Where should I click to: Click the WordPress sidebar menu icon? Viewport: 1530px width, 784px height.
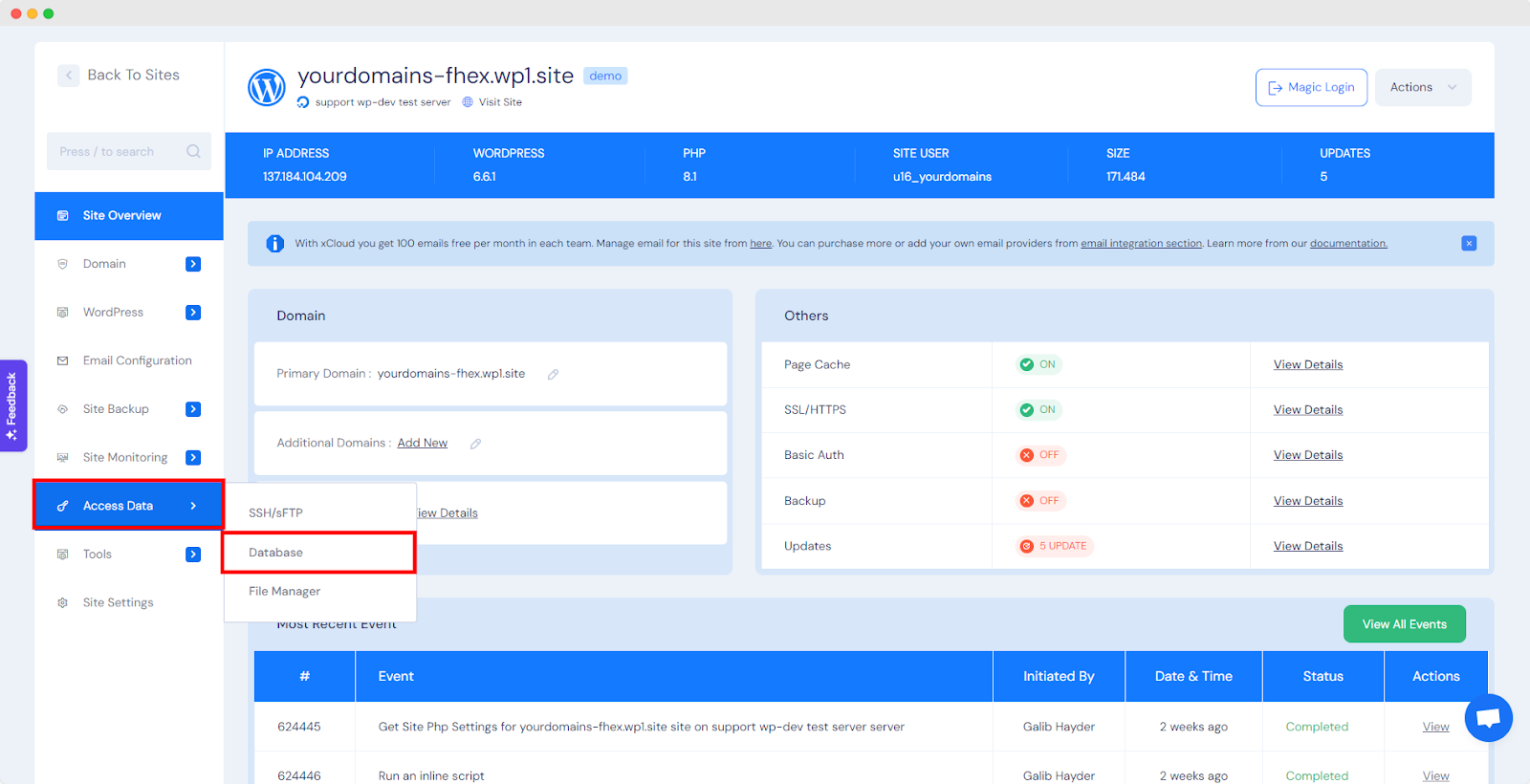pos(63,313)
